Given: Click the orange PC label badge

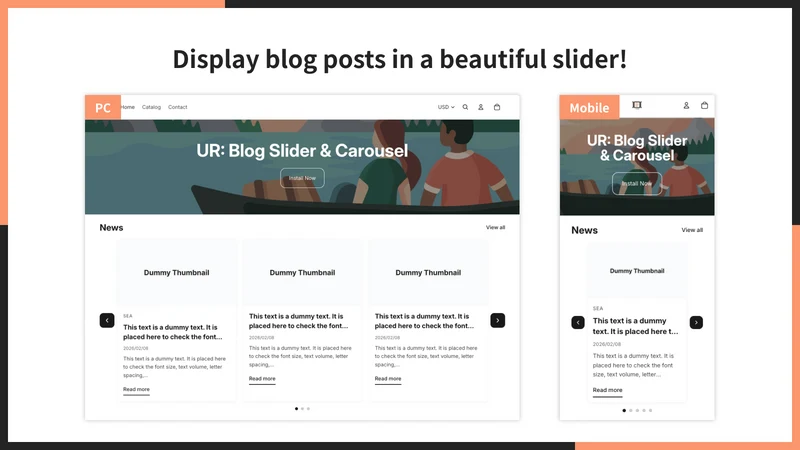Looking at the screenshot, I should coord(103,107).
